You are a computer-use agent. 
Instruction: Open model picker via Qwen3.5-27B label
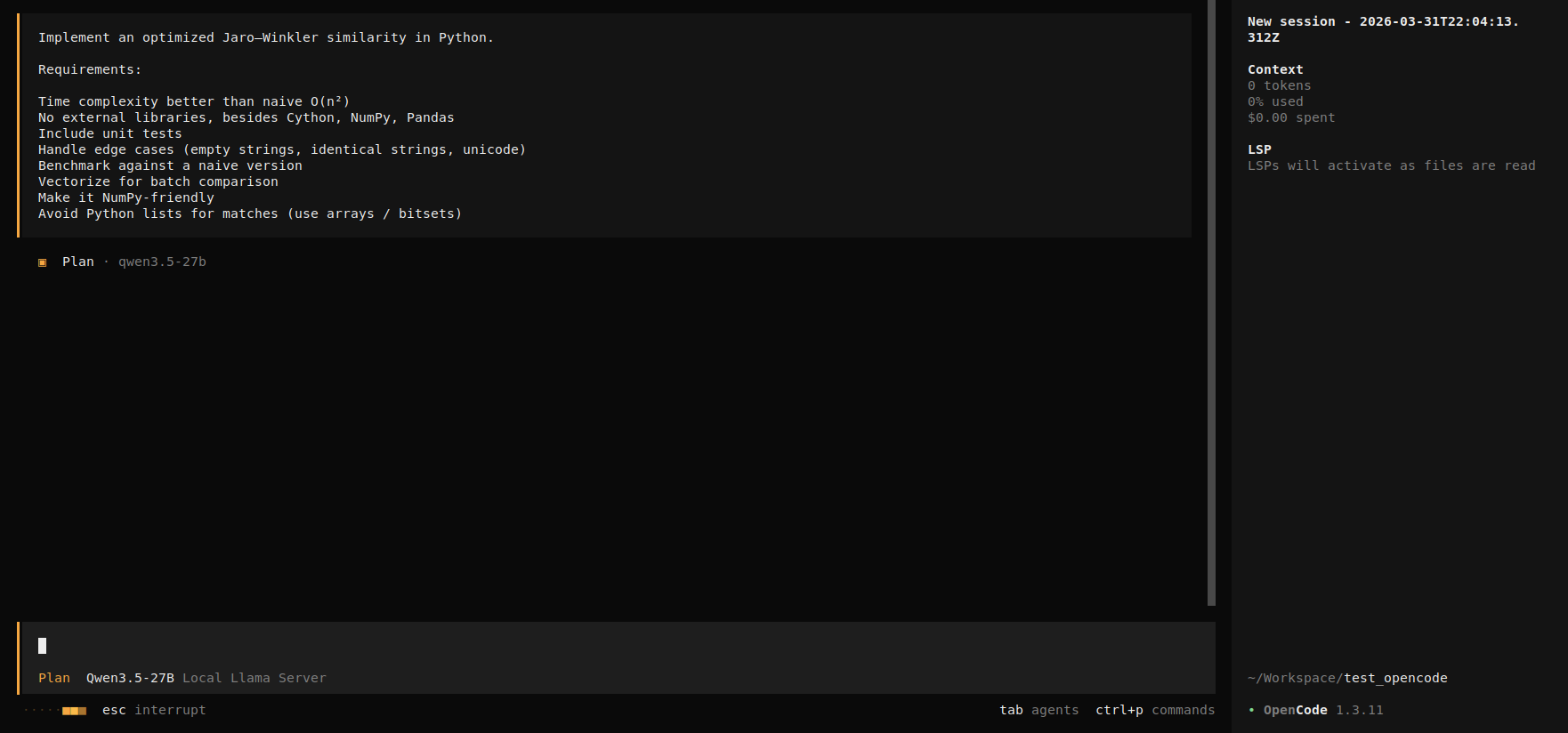tap(130, 678)
